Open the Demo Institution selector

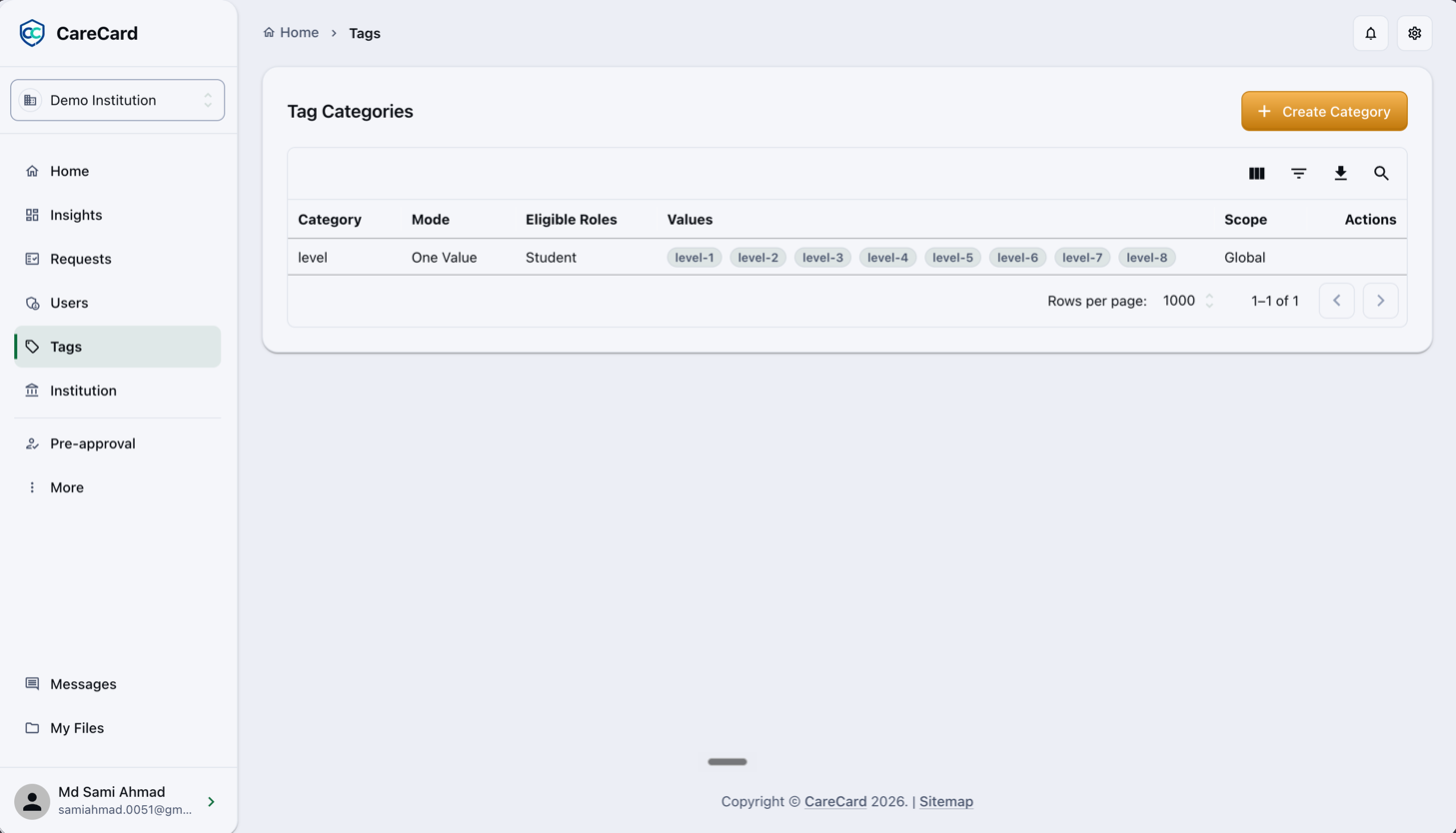pyautogui.click(x=117, y=100)
